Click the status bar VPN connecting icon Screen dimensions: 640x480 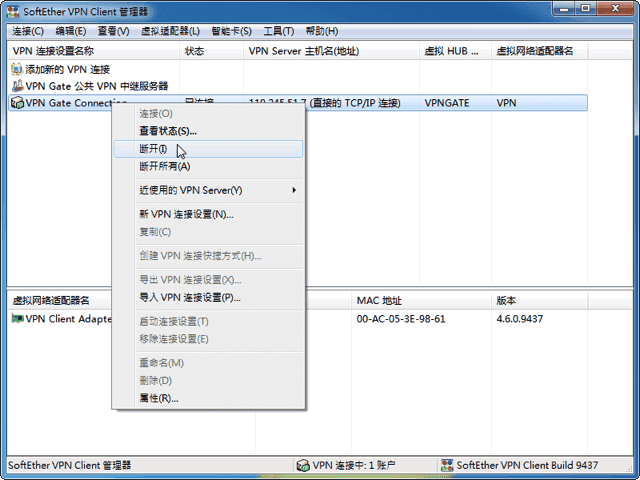pyautogui.click(x=303, y=465)
